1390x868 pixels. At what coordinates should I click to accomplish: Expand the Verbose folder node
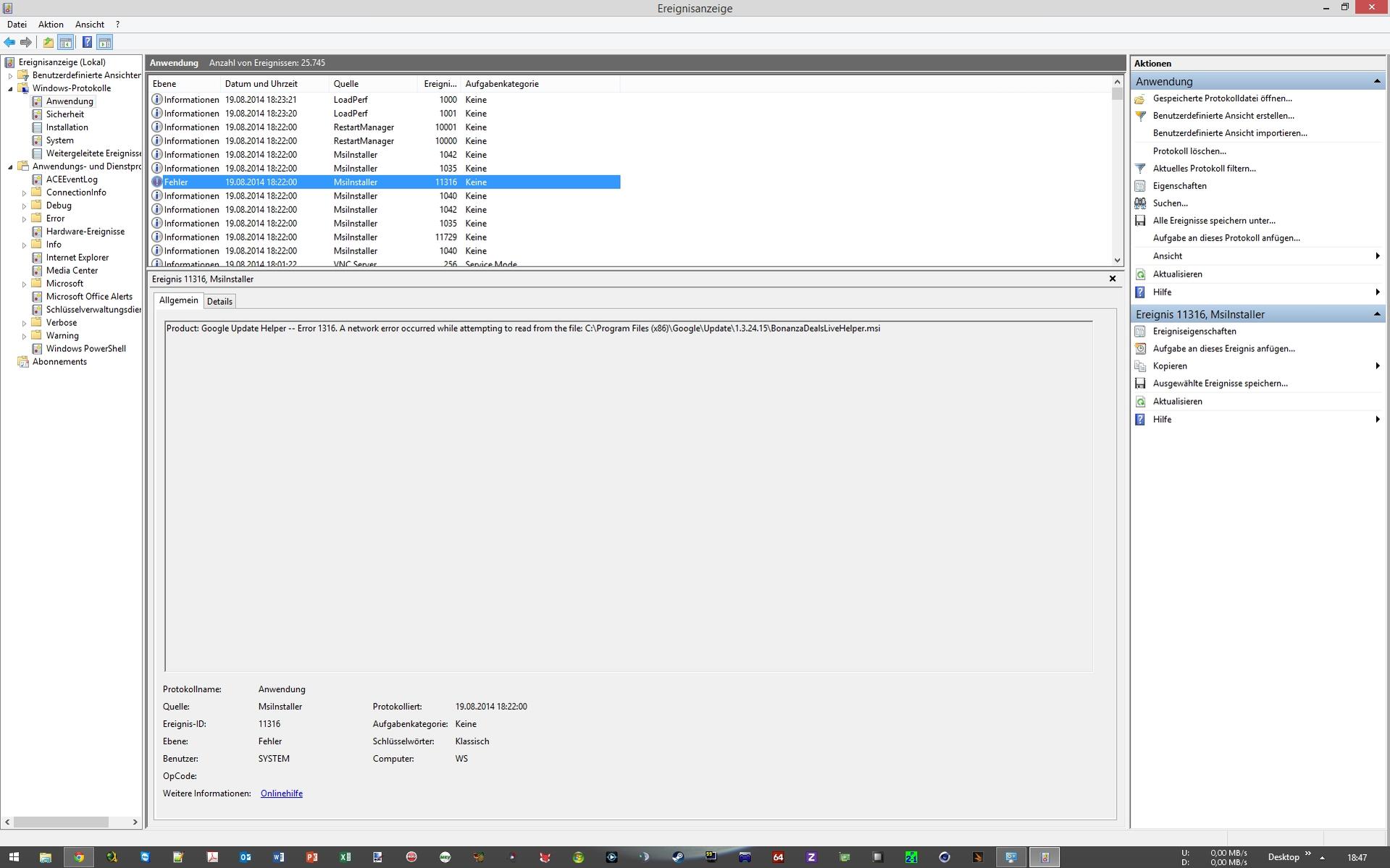[24, 323]
